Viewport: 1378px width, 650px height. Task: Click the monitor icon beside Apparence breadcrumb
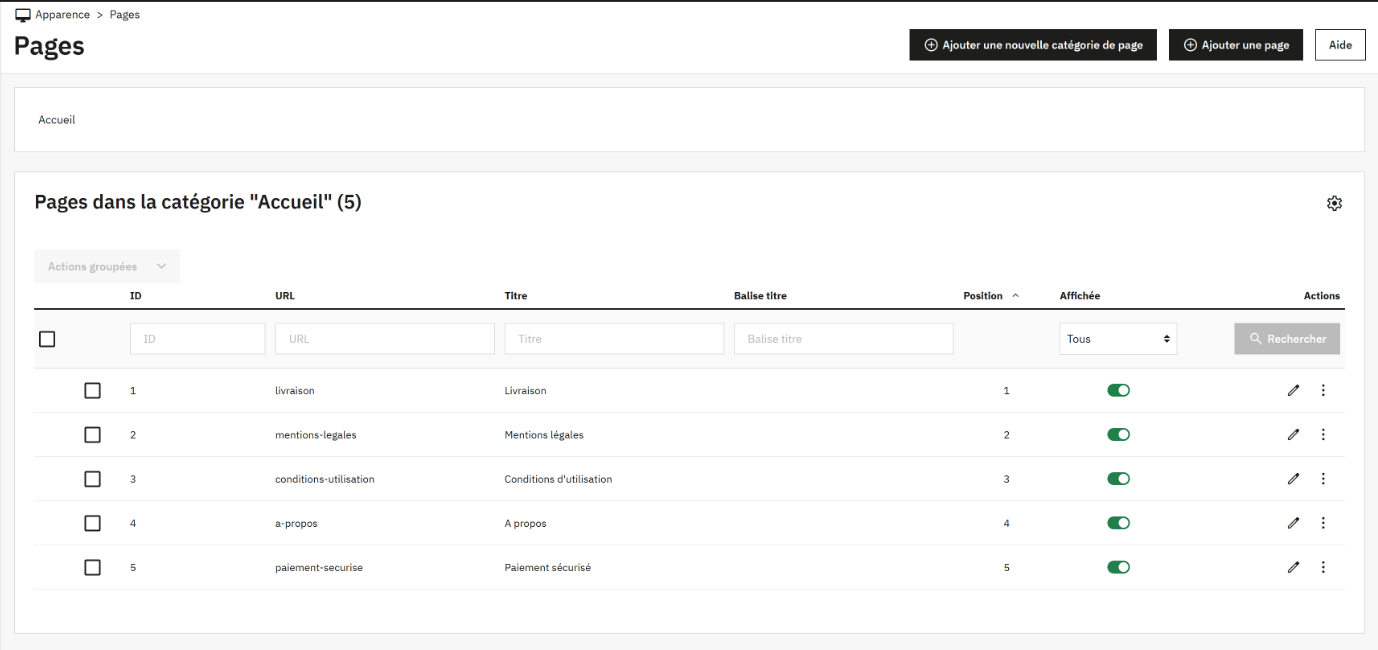tap(23, 15)
